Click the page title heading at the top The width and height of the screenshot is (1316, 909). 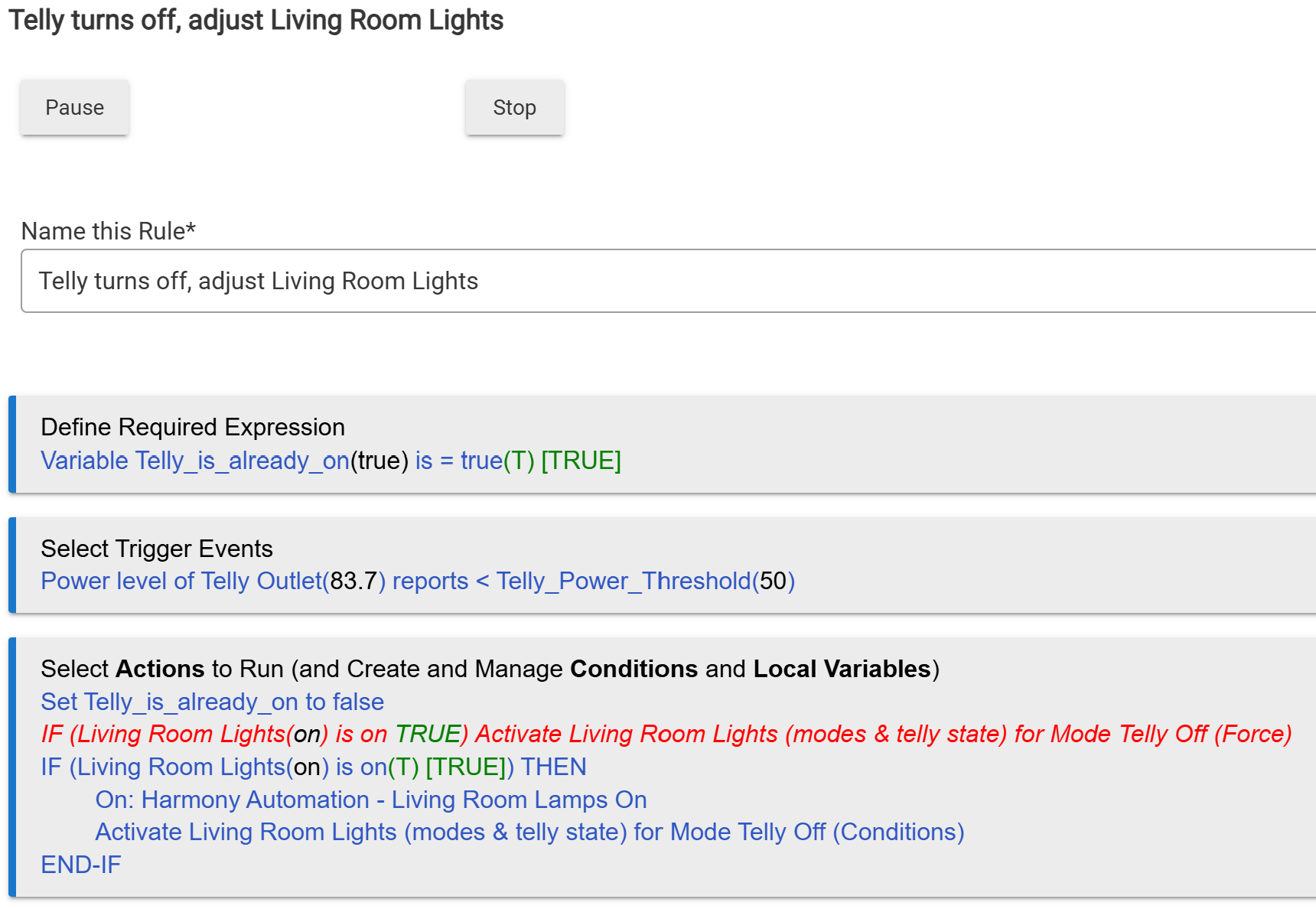256,21
